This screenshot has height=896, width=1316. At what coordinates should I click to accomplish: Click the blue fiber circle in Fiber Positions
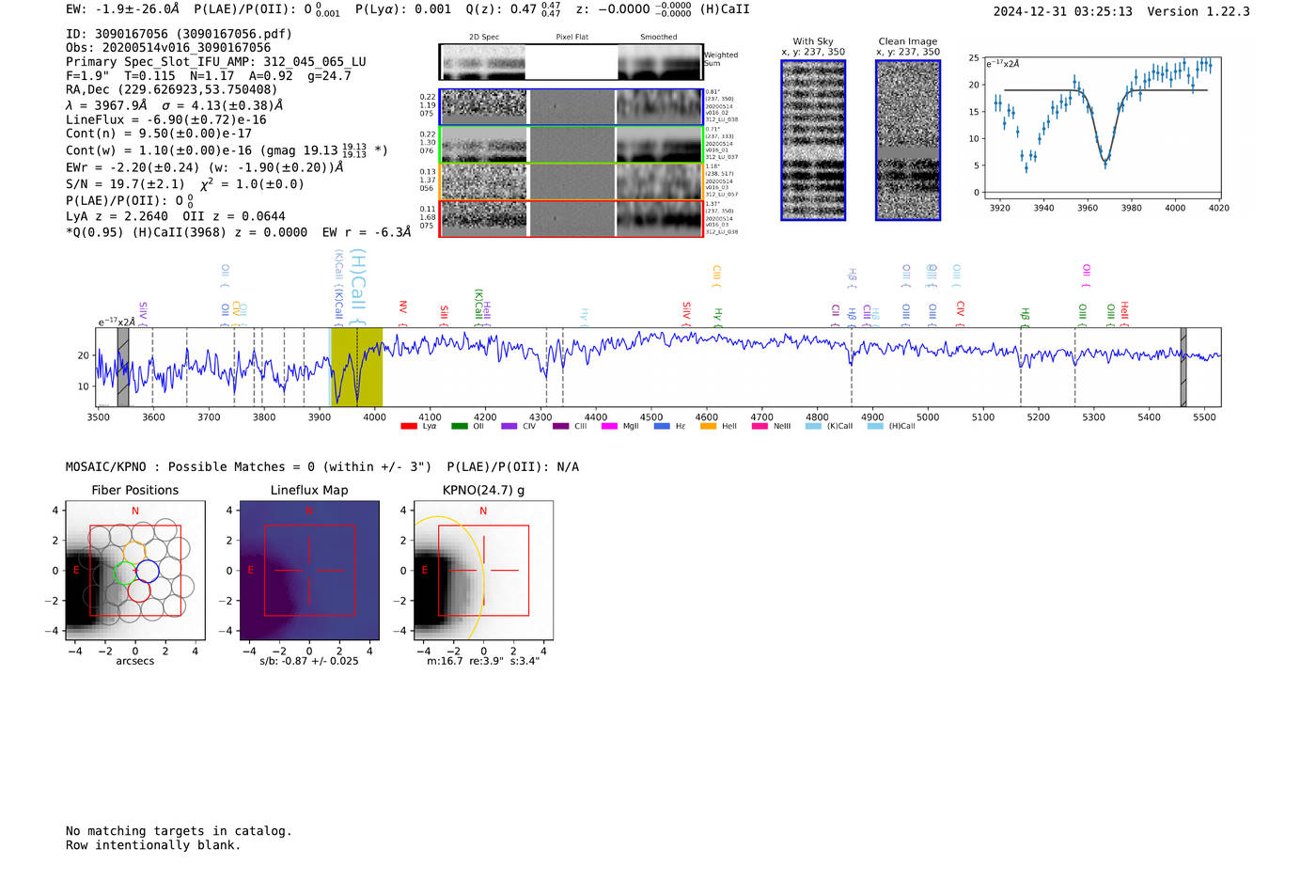tap(148, 571)
